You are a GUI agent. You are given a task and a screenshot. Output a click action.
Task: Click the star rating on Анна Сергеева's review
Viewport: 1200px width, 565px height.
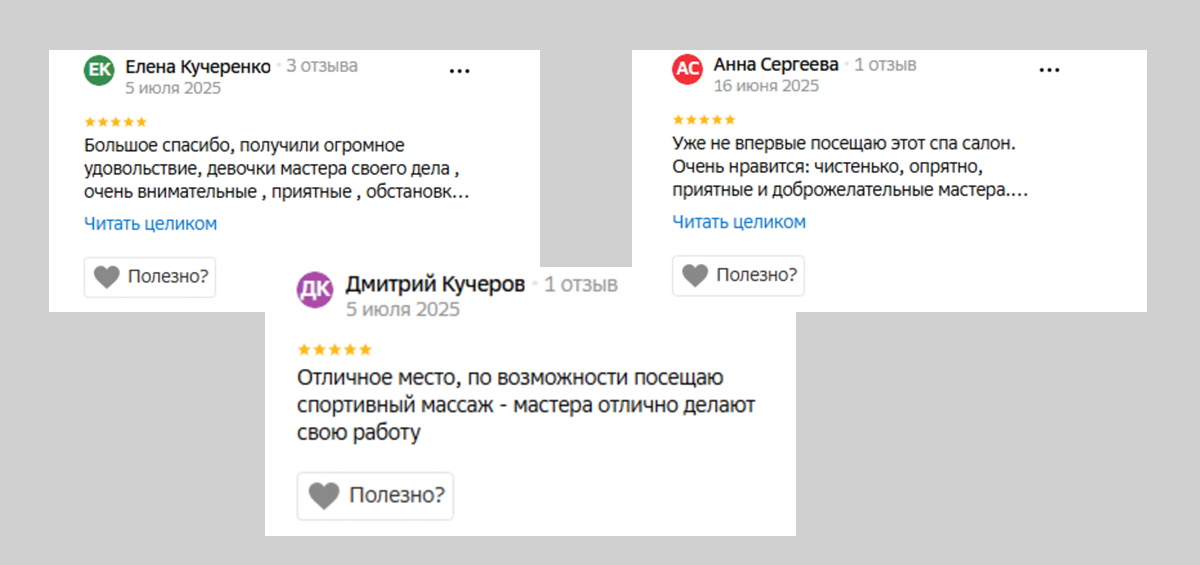point(703,120)
